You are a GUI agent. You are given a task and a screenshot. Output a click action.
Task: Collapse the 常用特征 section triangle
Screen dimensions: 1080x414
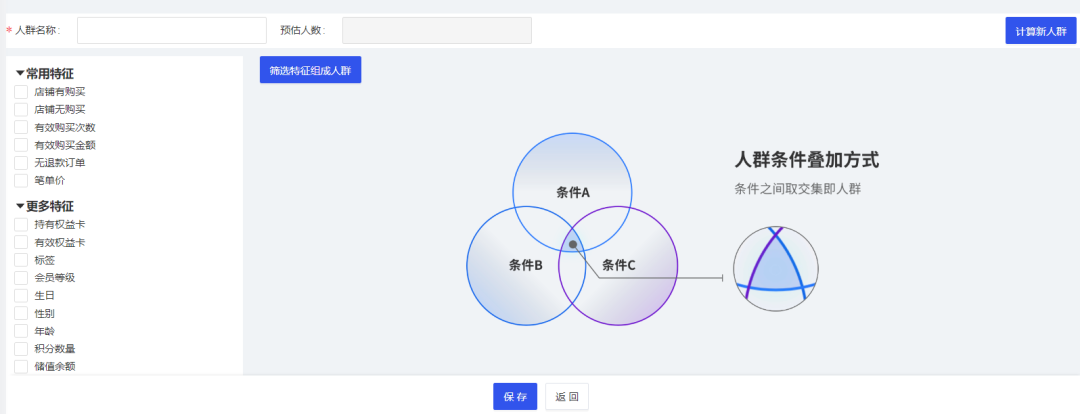click(x=20, y=73)
